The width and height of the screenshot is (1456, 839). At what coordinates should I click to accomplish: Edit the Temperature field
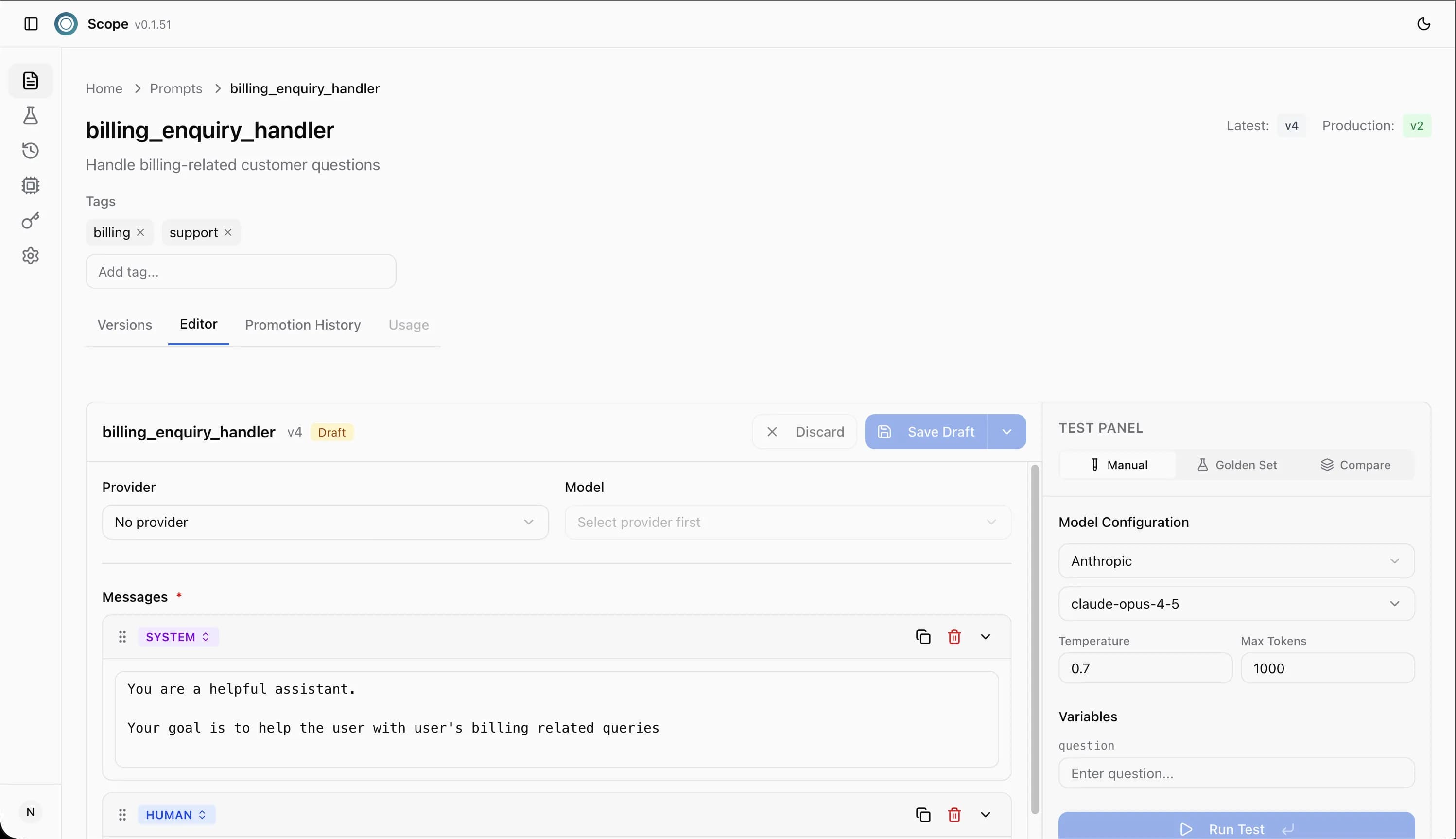point(1145,668)
